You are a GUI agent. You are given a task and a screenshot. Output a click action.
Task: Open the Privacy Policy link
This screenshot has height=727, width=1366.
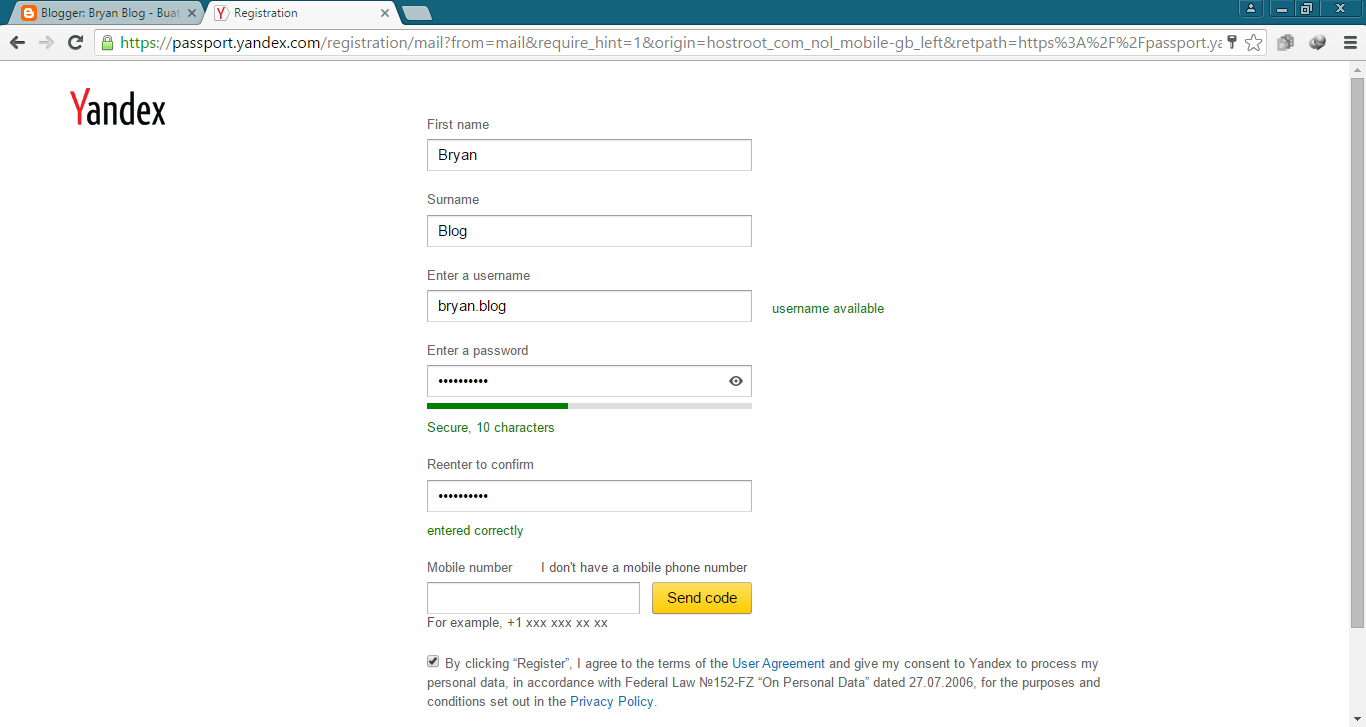[x=612, y=701]
